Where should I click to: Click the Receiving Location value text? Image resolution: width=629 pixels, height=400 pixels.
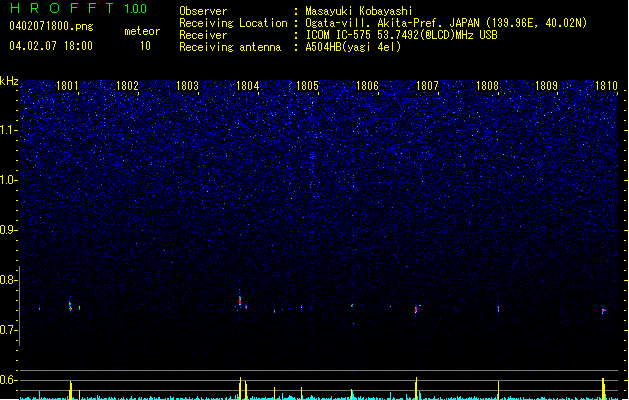(446, 23)
